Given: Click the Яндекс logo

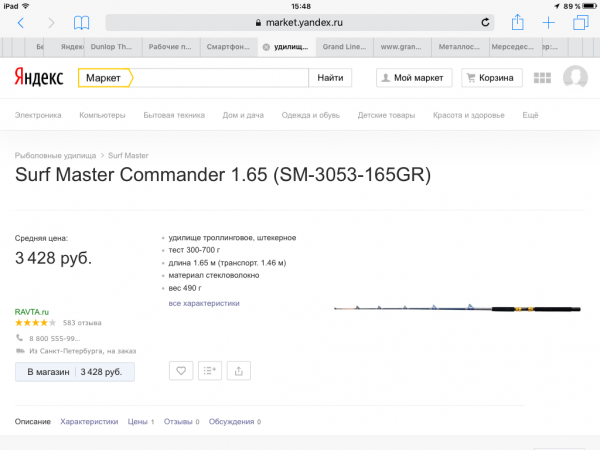Looking at the screenshot, I should (39, 77).
